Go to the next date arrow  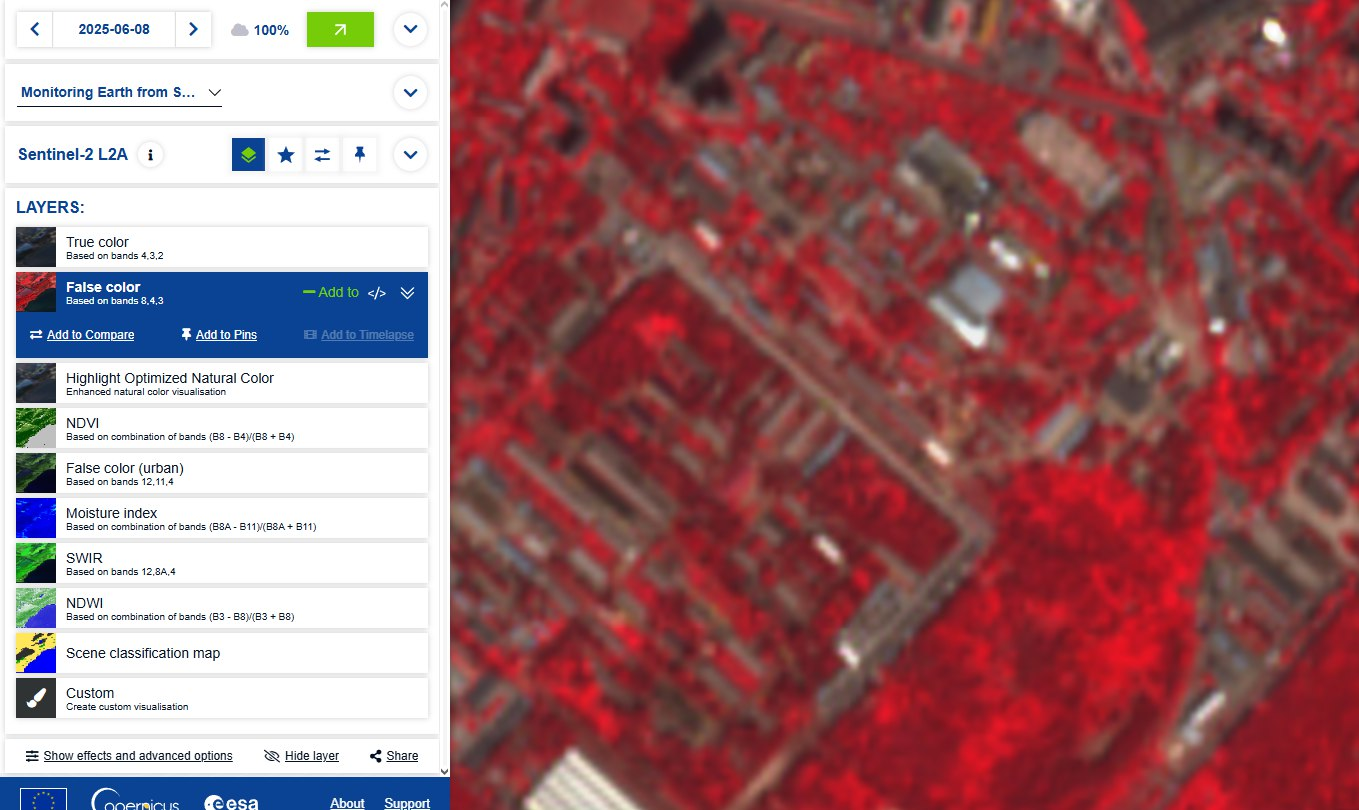pos(193,30)
